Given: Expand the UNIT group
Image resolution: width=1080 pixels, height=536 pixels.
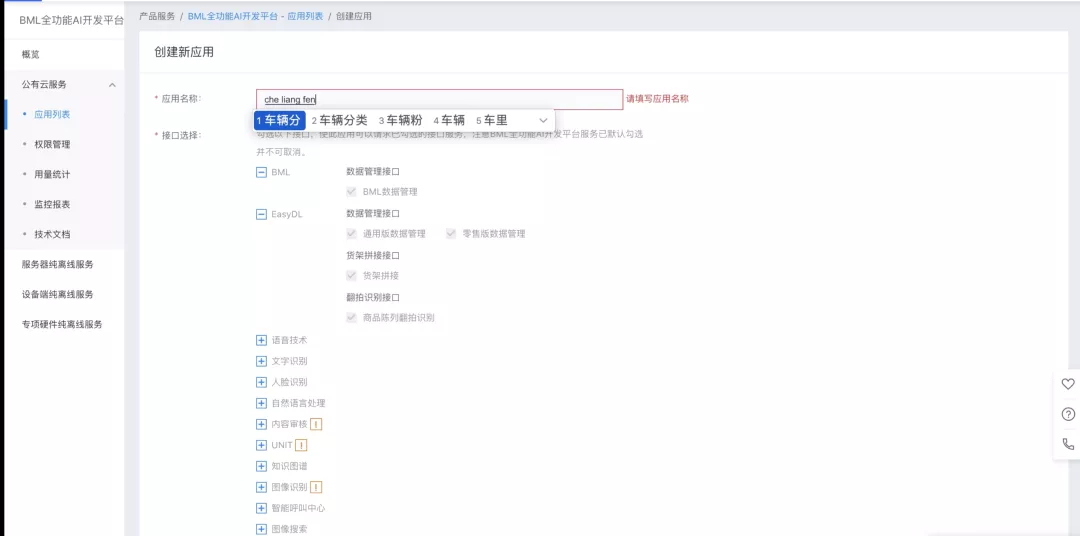Looking at the screenshot, I should pyautogui.click(x=261, y=445).
